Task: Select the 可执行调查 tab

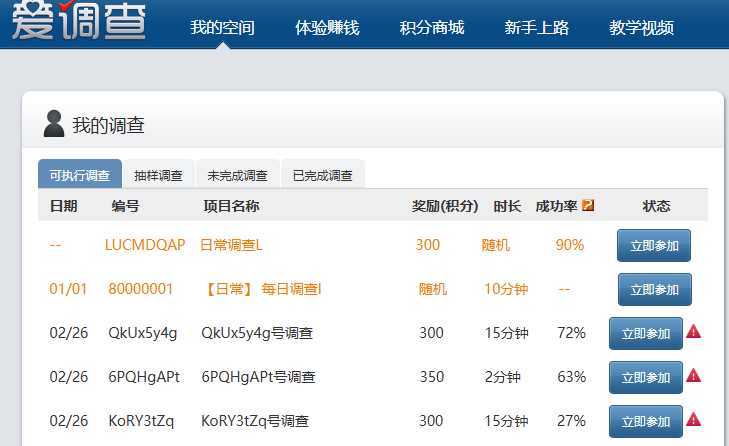Action: [x=80, y=174]
